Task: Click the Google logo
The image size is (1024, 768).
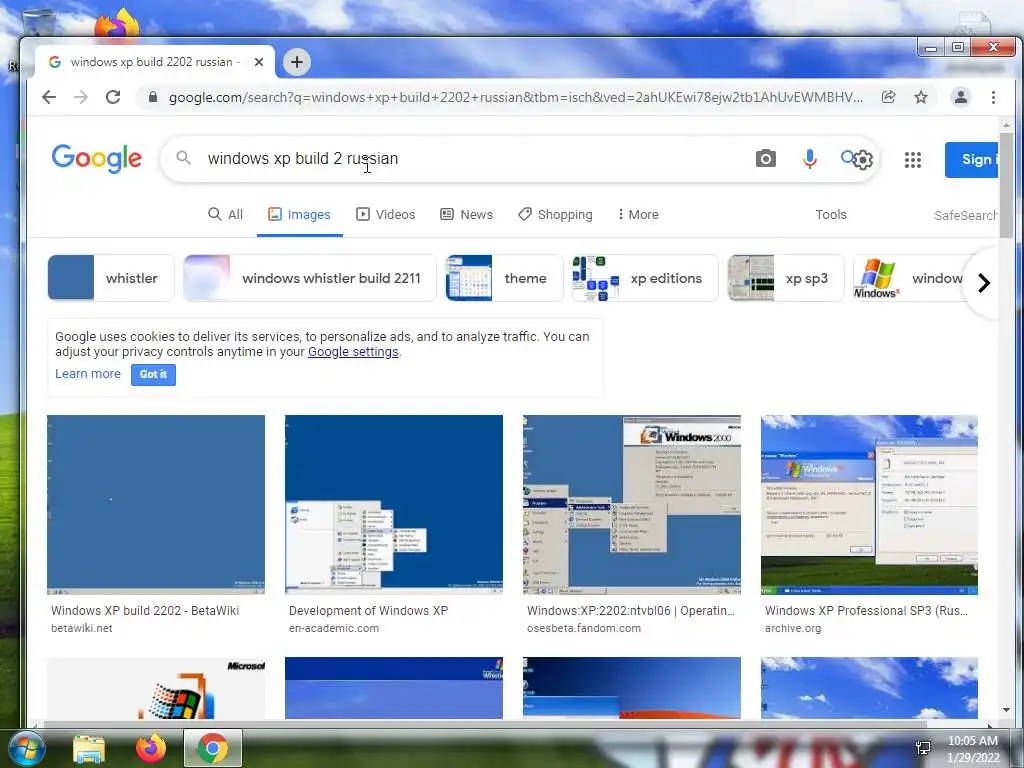Action: coord(97,159)
